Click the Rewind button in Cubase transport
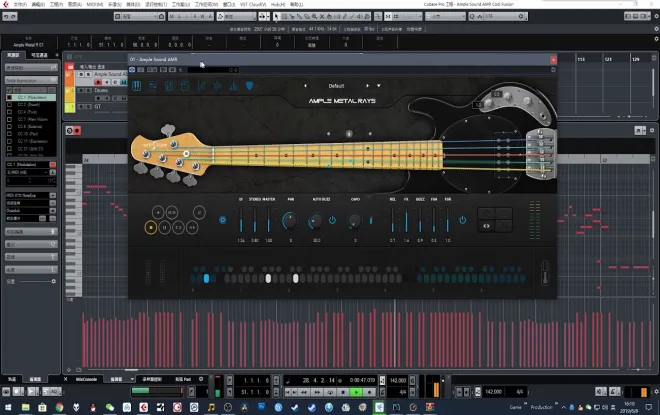Image resolution: width=660 pixels, height=415 pixels. pyautogui.click(x=303, y=392)
